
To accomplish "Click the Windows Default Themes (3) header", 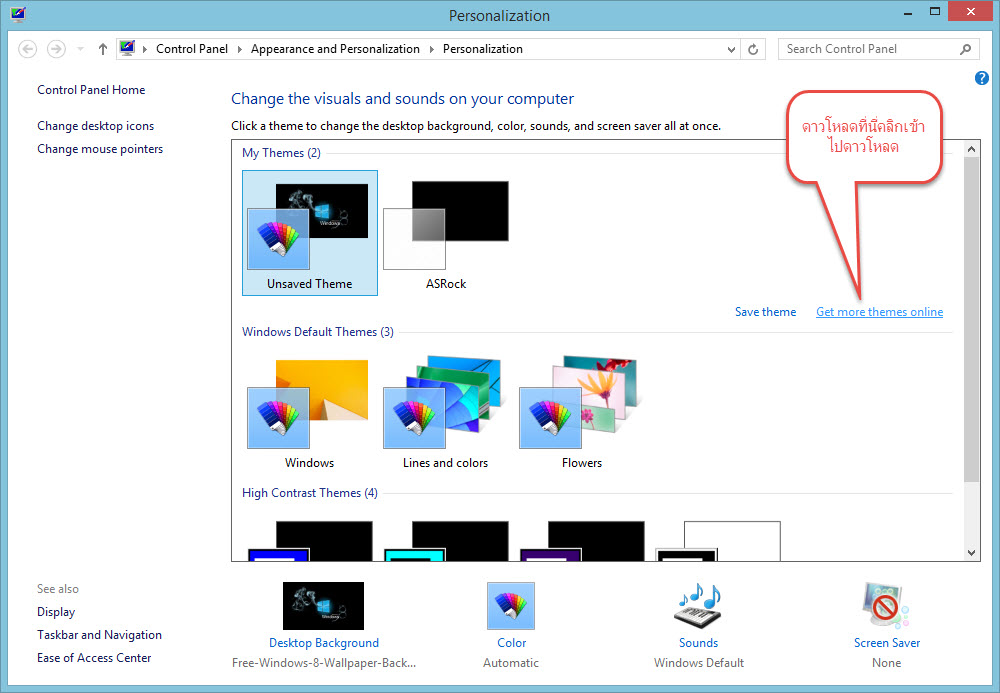I will (318, 332).
